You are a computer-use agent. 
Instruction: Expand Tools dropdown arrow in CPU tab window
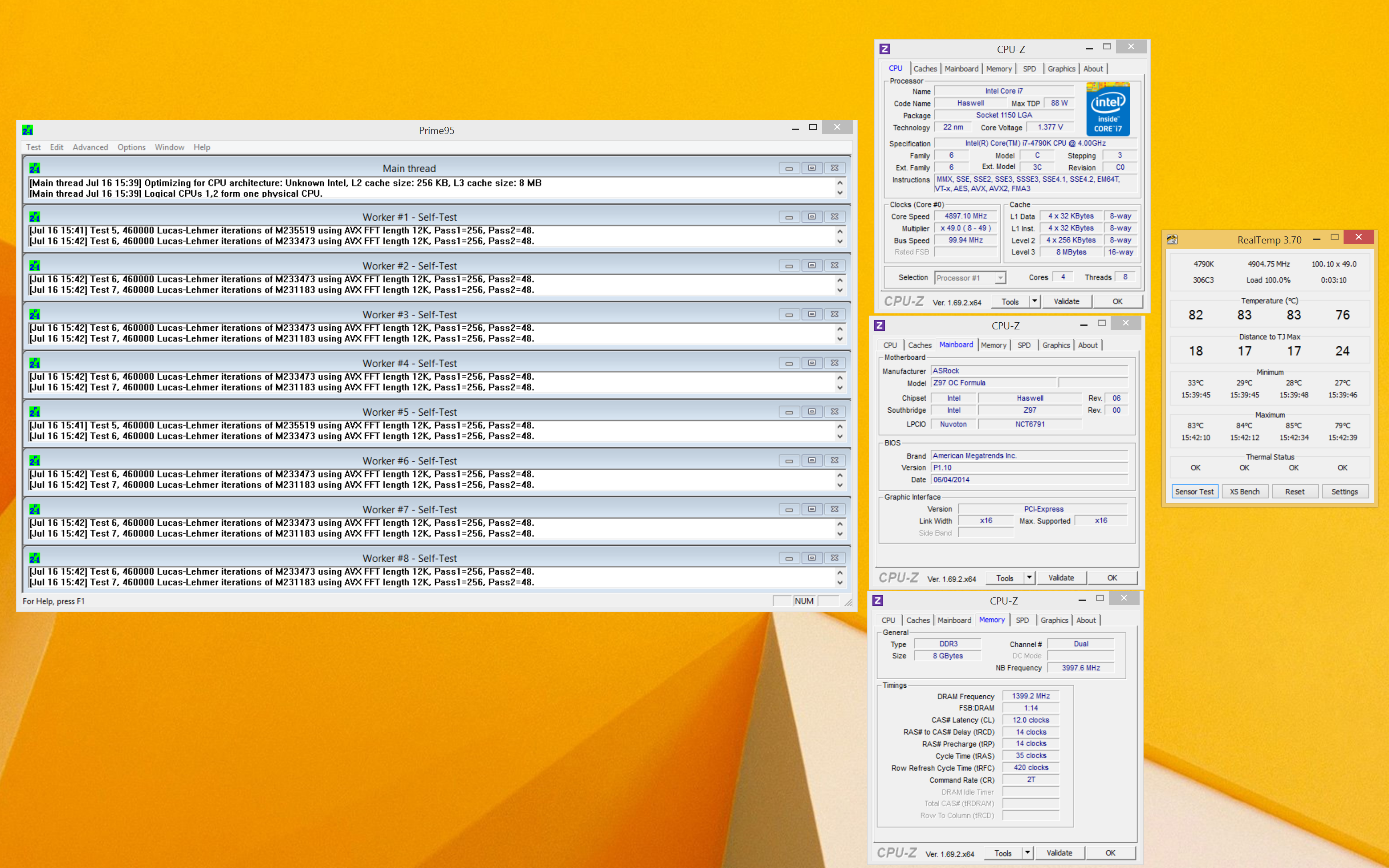tap(1035, 301)
